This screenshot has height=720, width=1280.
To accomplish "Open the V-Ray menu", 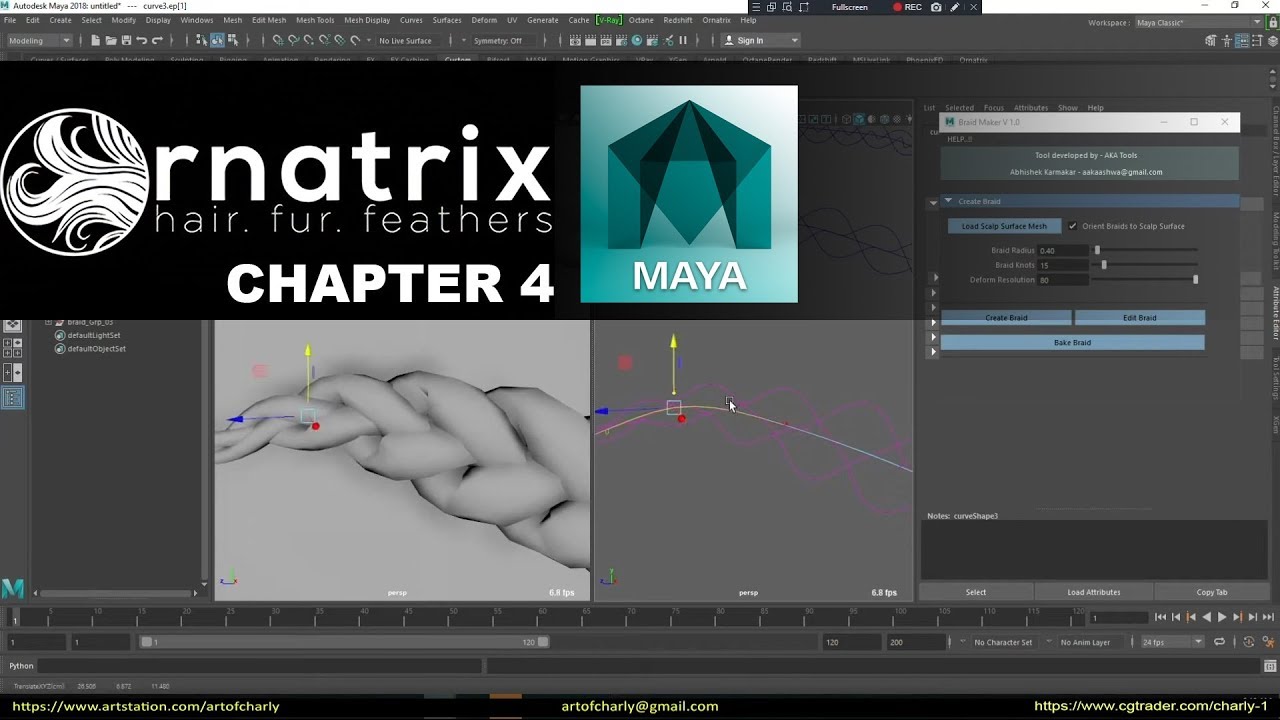I will pos(608,20).
